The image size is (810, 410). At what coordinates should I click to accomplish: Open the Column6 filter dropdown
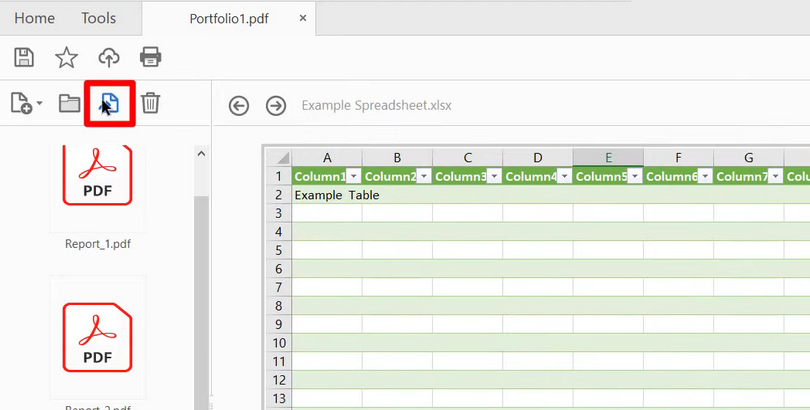point(705,177)
